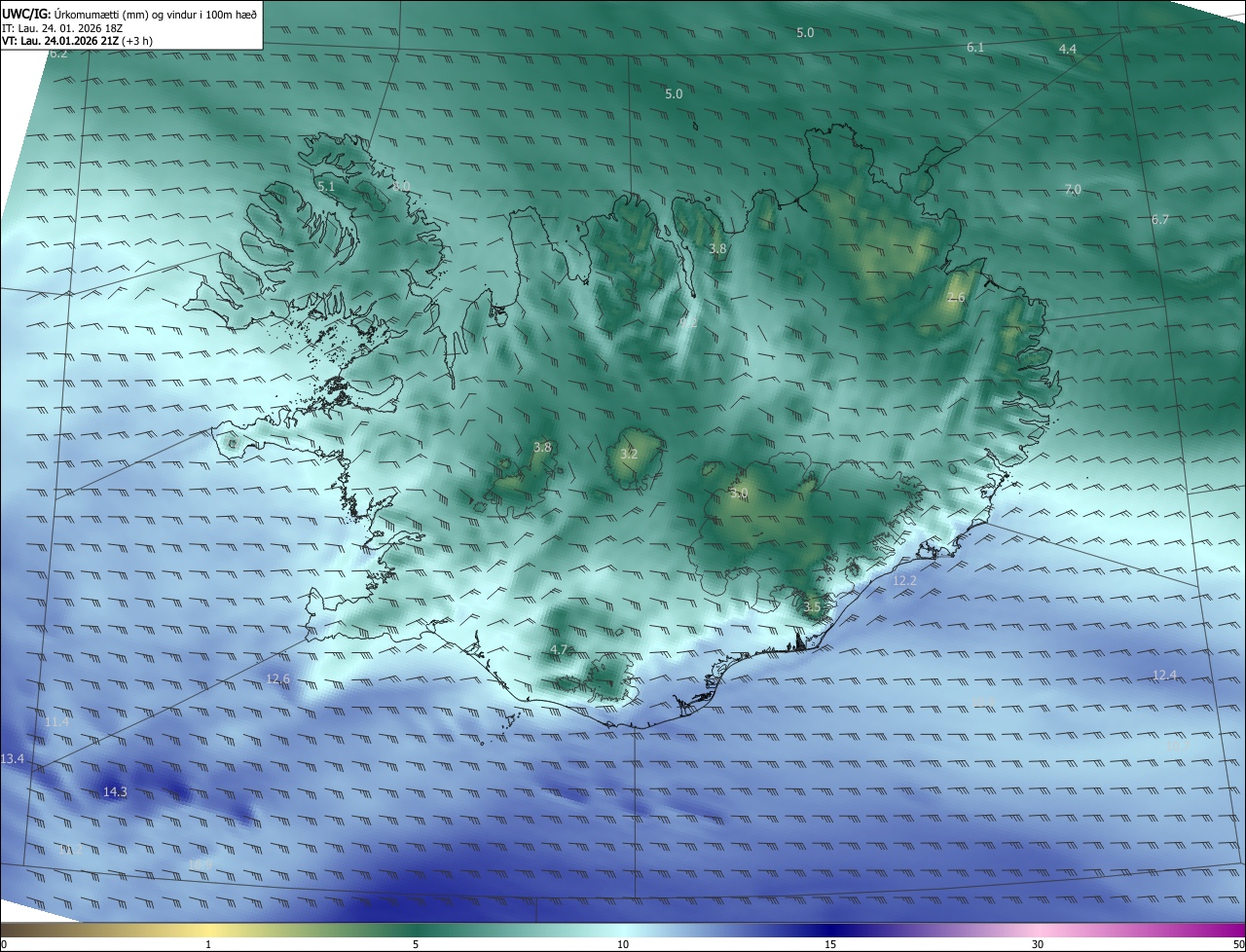Click the 15 tick label on the color scale
This screenshot has height=952, width=1246.
click(830, 944)
